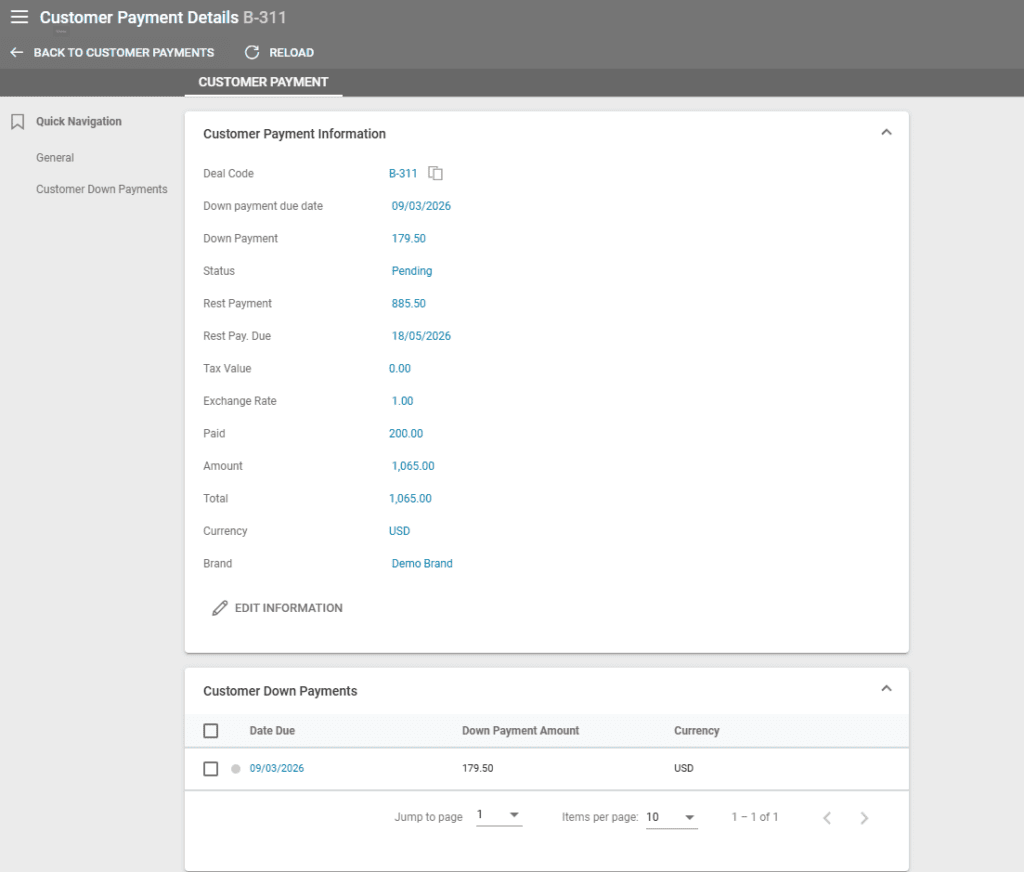Click the Quick Navigation bookmark icon
The width and height of the screenshot is (1024, 872).
[17, 122]
